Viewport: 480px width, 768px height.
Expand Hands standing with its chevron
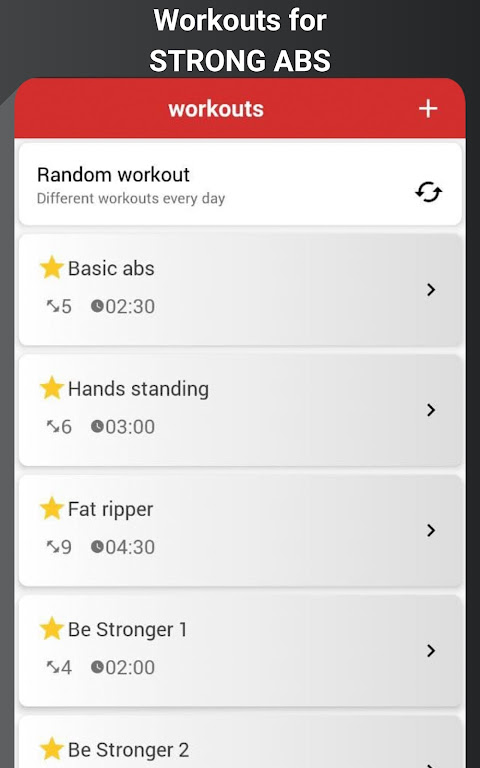pos(431,410)
